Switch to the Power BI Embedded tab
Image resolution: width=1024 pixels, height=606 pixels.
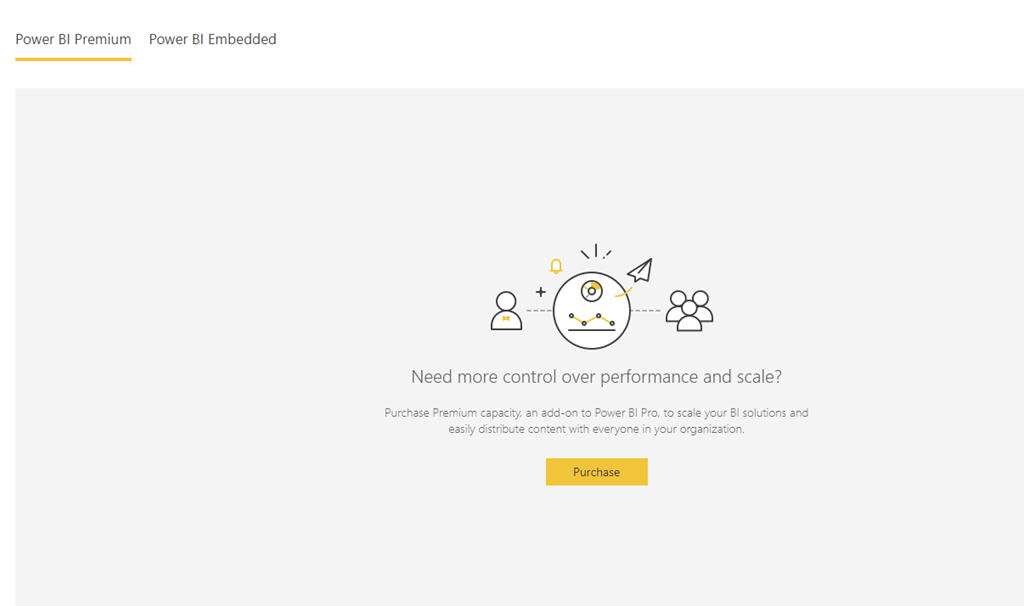click(212, 40)
